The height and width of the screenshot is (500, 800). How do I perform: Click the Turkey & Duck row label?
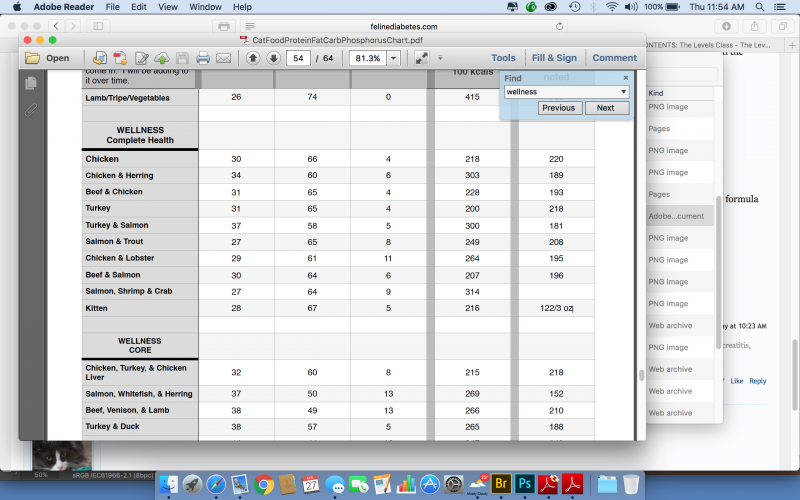(112, 426)
